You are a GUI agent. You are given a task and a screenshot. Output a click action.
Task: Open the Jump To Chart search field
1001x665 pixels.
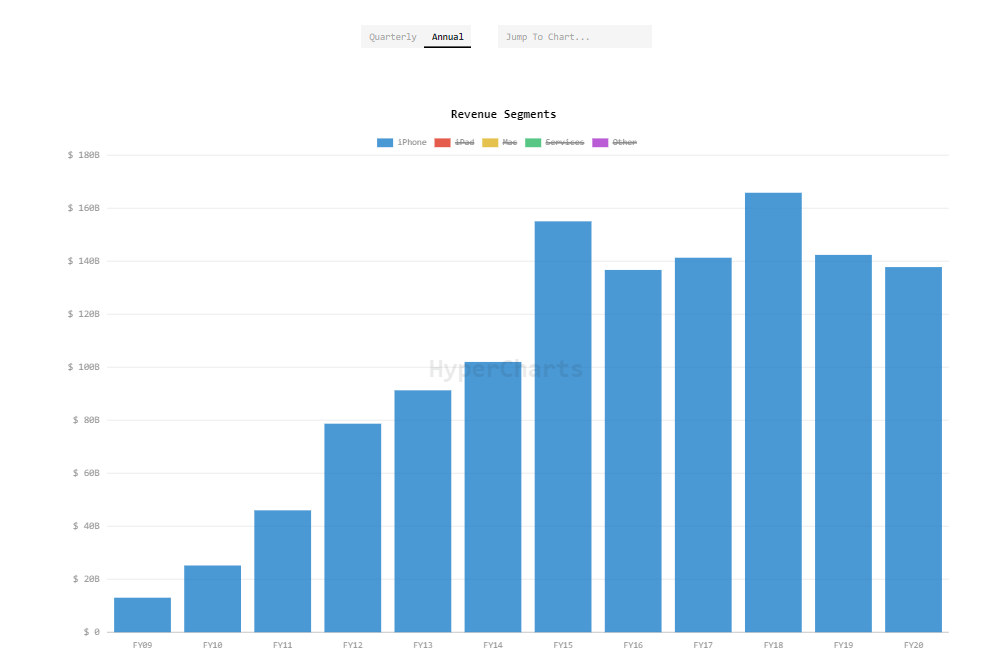(x=575, y=37)
